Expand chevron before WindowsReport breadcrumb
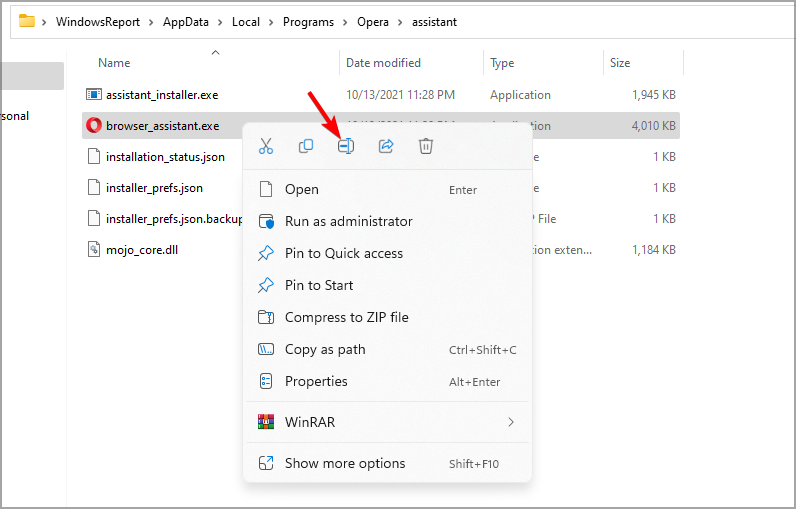The width and height of the screenshot is (796, 509). coord(45,22)
